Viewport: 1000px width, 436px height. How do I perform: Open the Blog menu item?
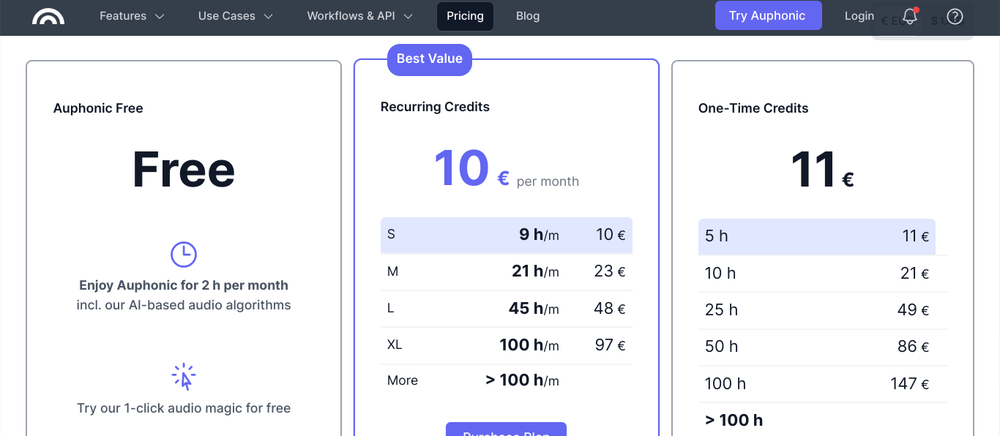528,16
